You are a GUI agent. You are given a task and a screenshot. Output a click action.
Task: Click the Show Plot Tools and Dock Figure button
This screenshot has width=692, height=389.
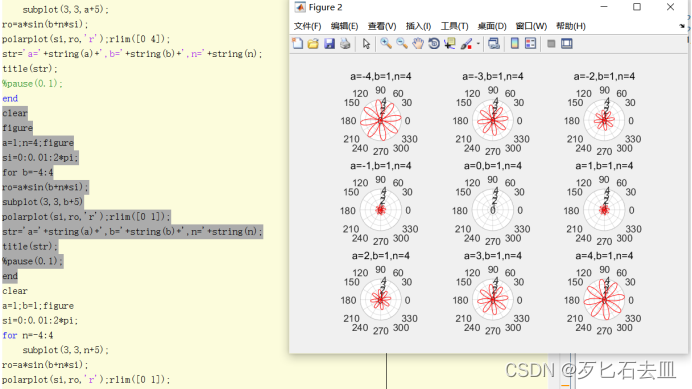point(567,43)
